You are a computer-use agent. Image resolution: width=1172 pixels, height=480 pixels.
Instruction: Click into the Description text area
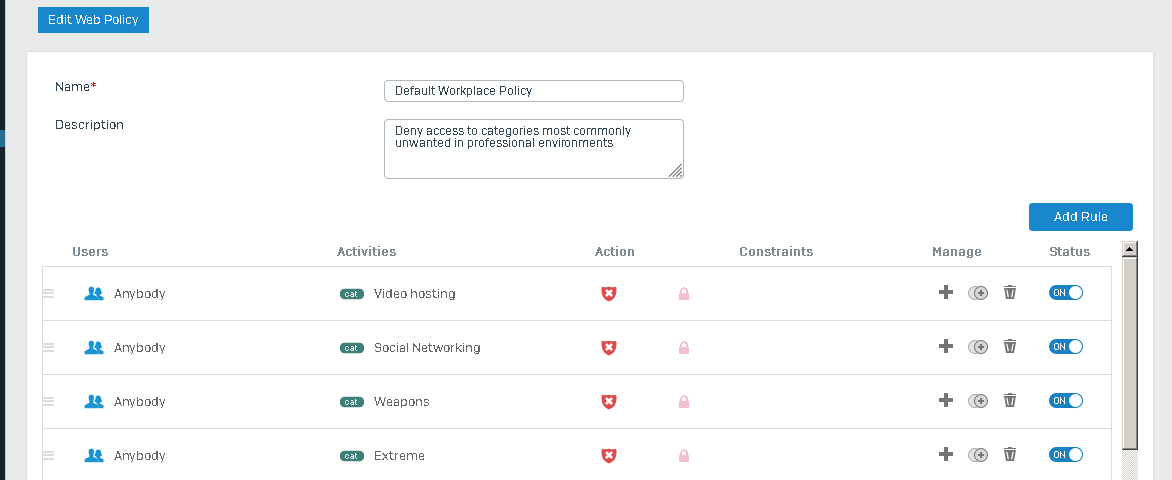click(534, 149)
